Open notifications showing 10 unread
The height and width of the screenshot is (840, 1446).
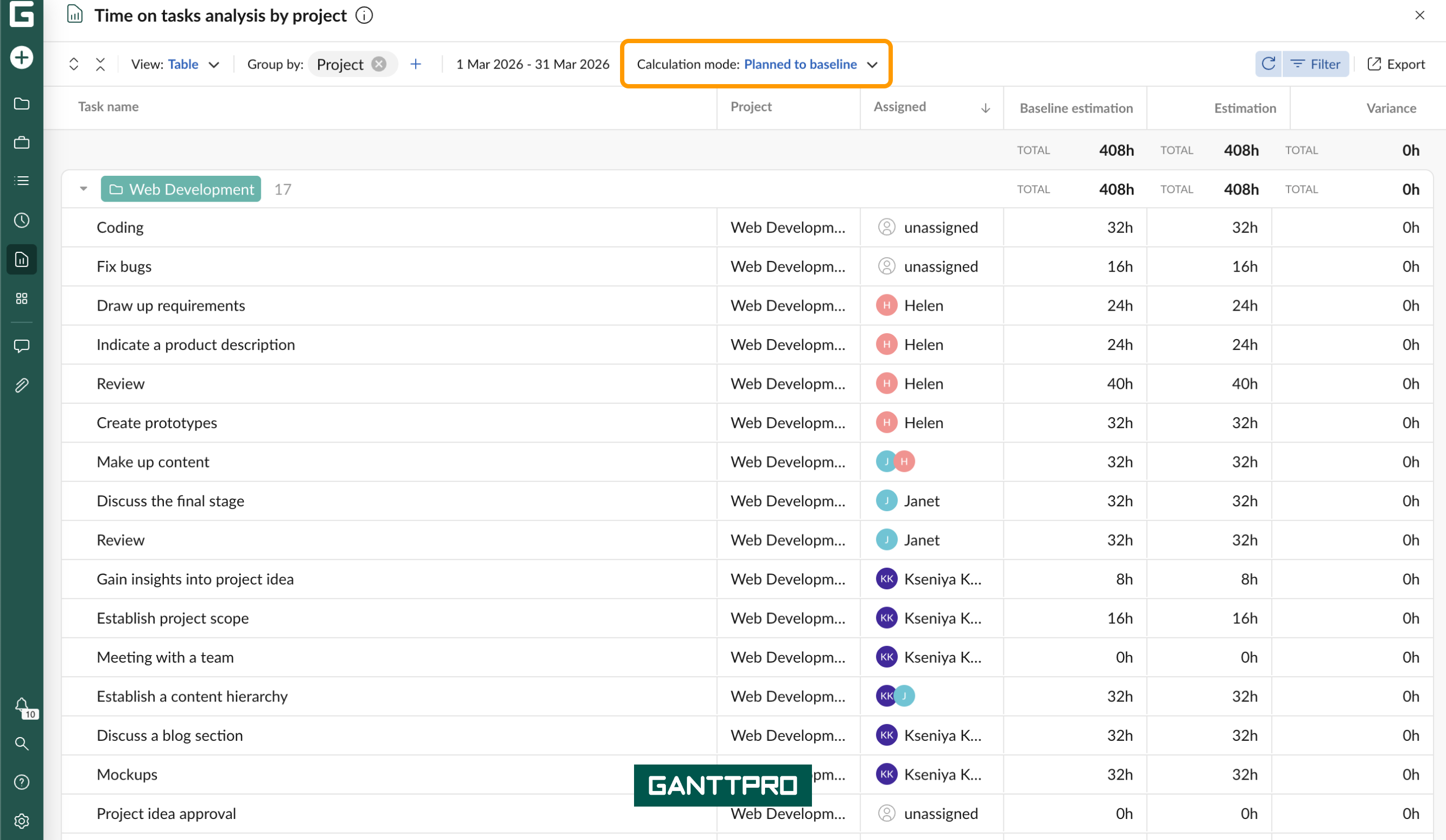21,706
